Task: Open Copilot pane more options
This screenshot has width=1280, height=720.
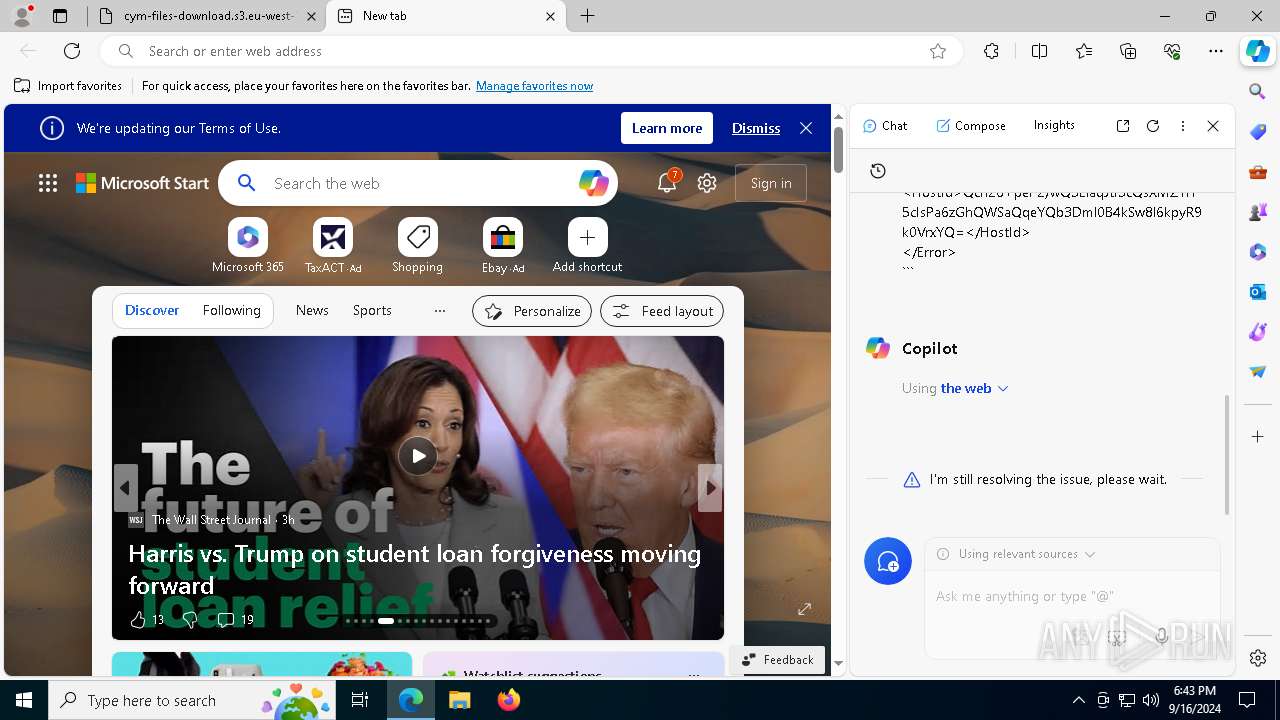Action: click(1183, 126)
